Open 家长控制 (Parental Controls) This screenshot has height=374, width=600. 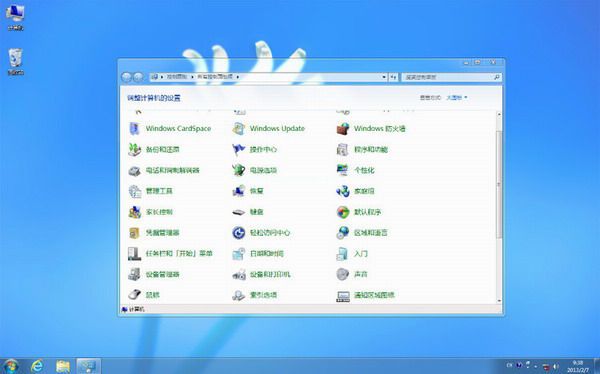(150, 212)
